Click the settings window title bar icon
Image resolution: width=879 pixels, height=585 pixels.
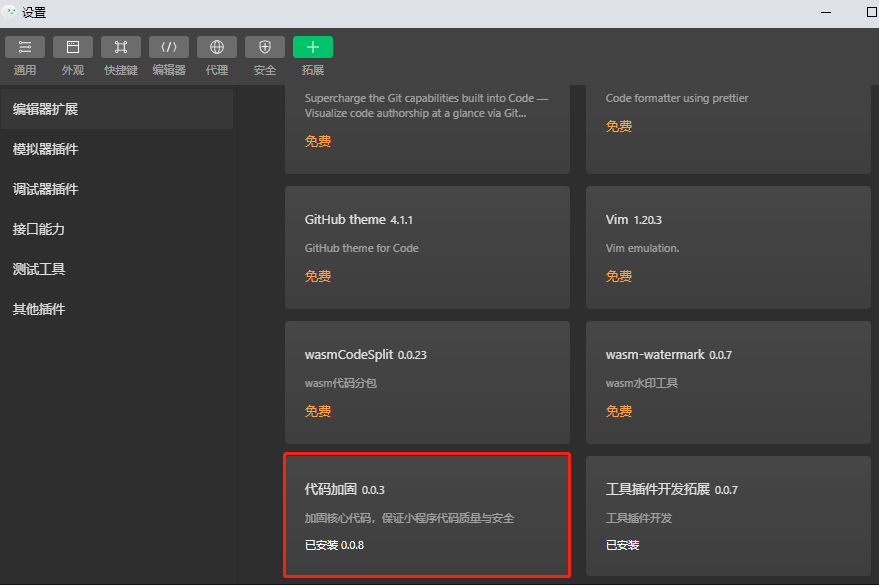[x=11, y=13]
